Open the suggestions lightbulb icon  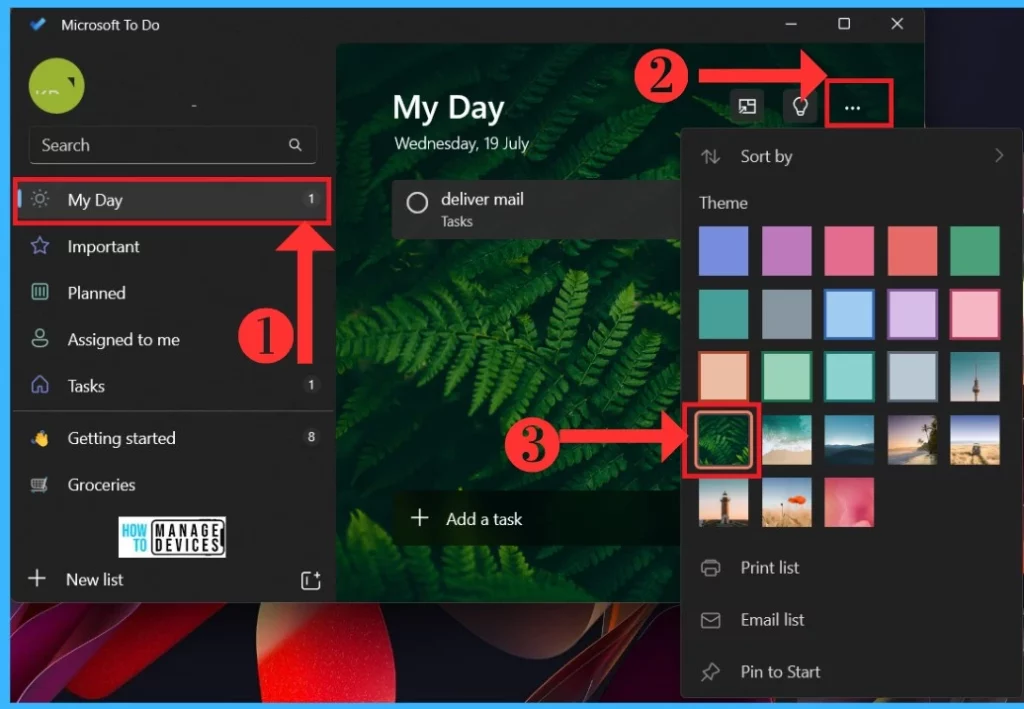tap(800, 106)
